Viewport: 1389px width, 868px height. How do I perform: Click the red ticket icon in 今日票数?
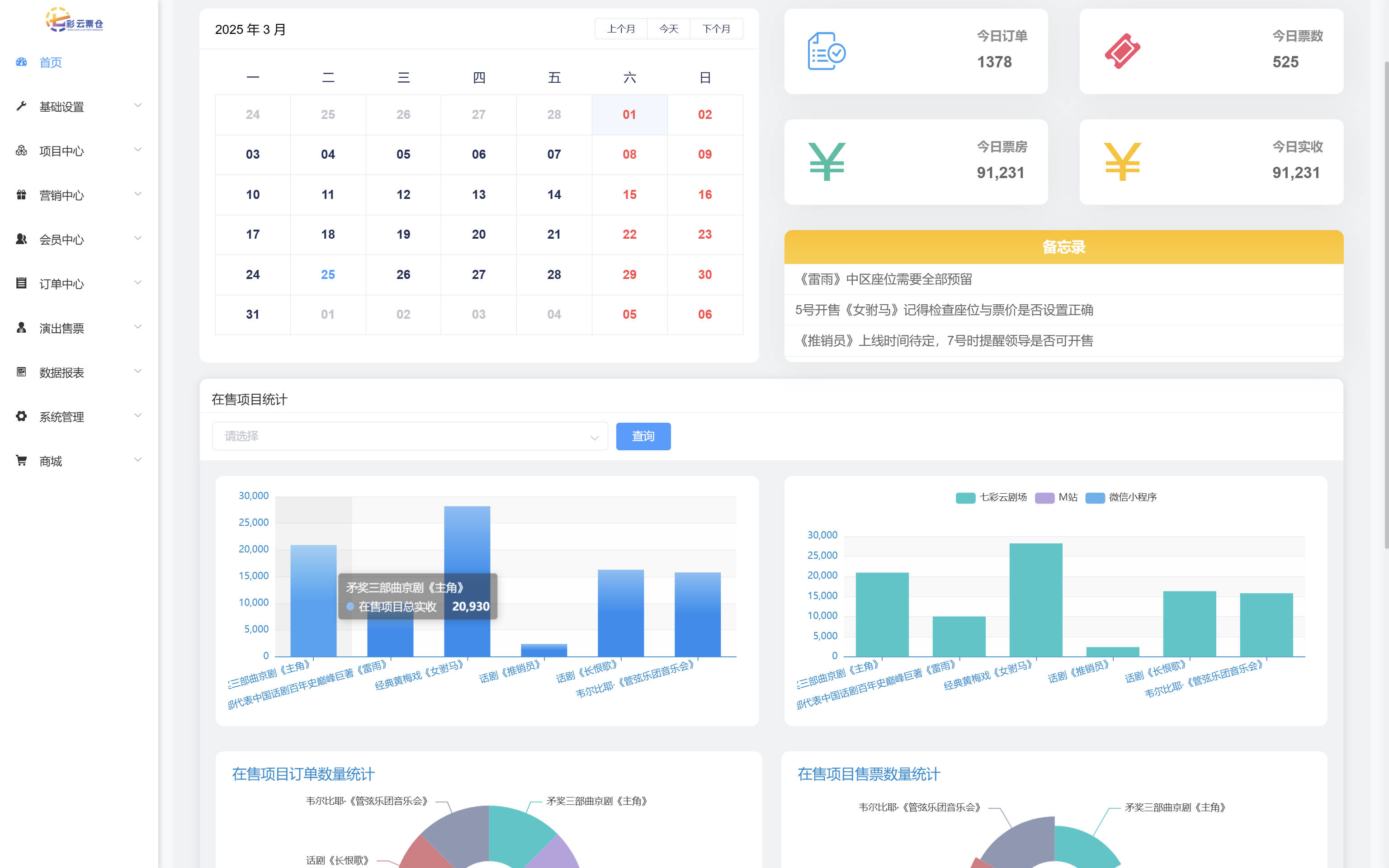tap(1122, 52)
